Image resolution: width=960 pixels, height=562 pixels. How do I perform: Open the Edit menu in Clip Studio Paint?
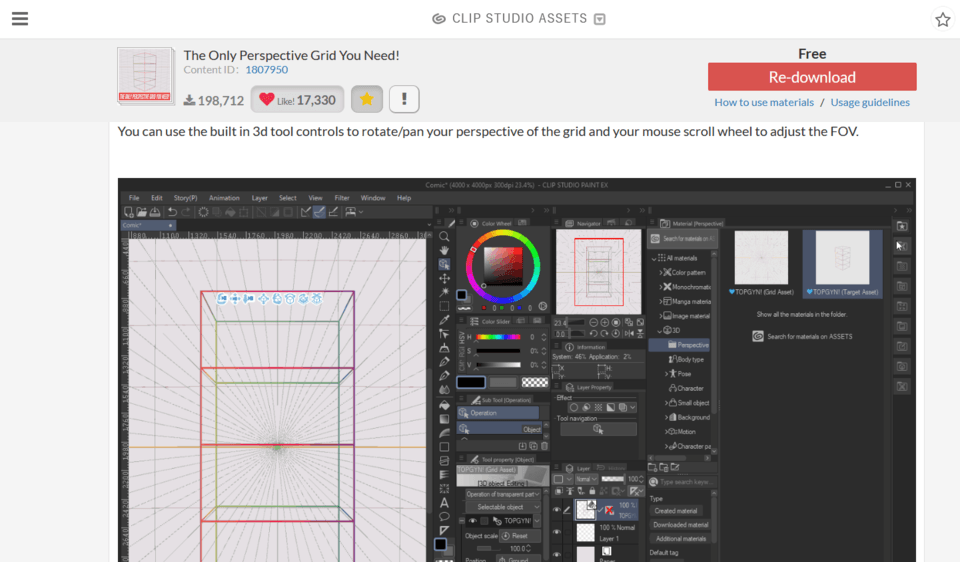tap(157, 198)
